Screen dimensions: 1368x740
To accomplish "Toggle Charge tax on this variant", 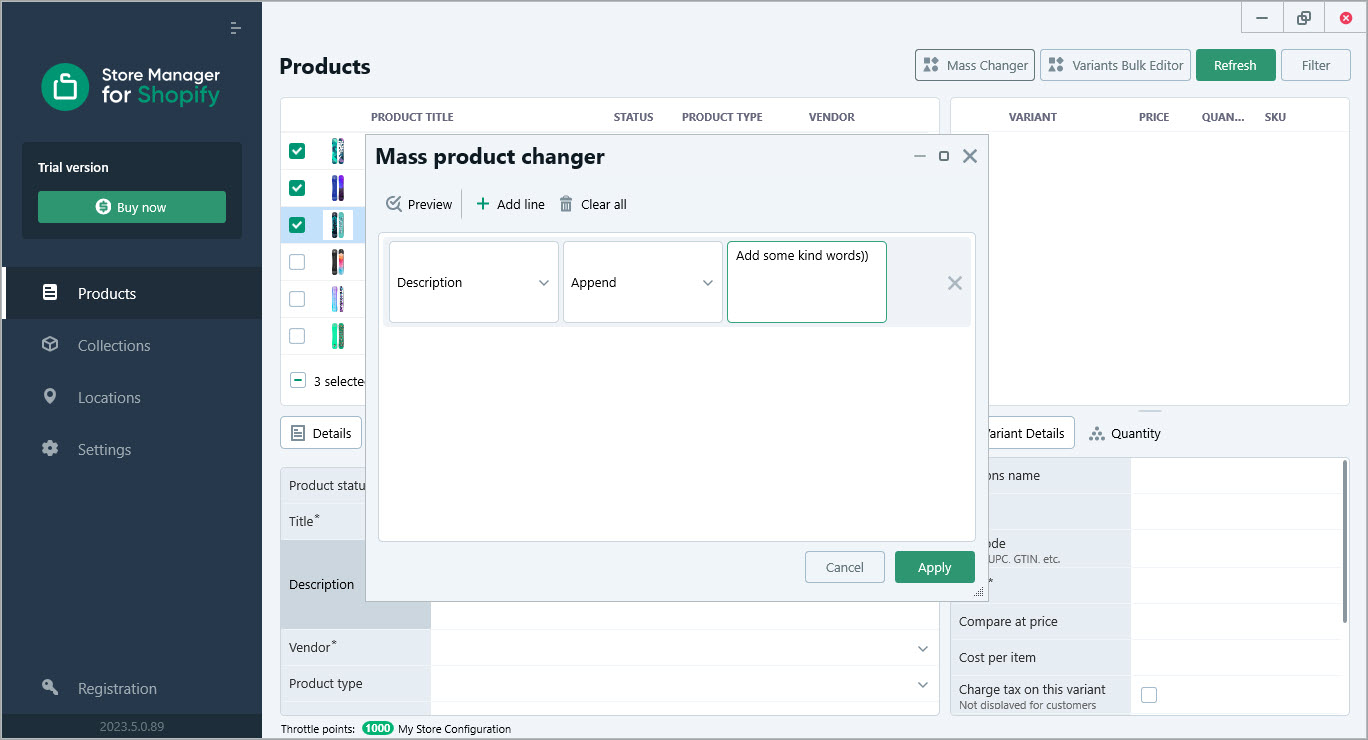I will click(1149, 695).
